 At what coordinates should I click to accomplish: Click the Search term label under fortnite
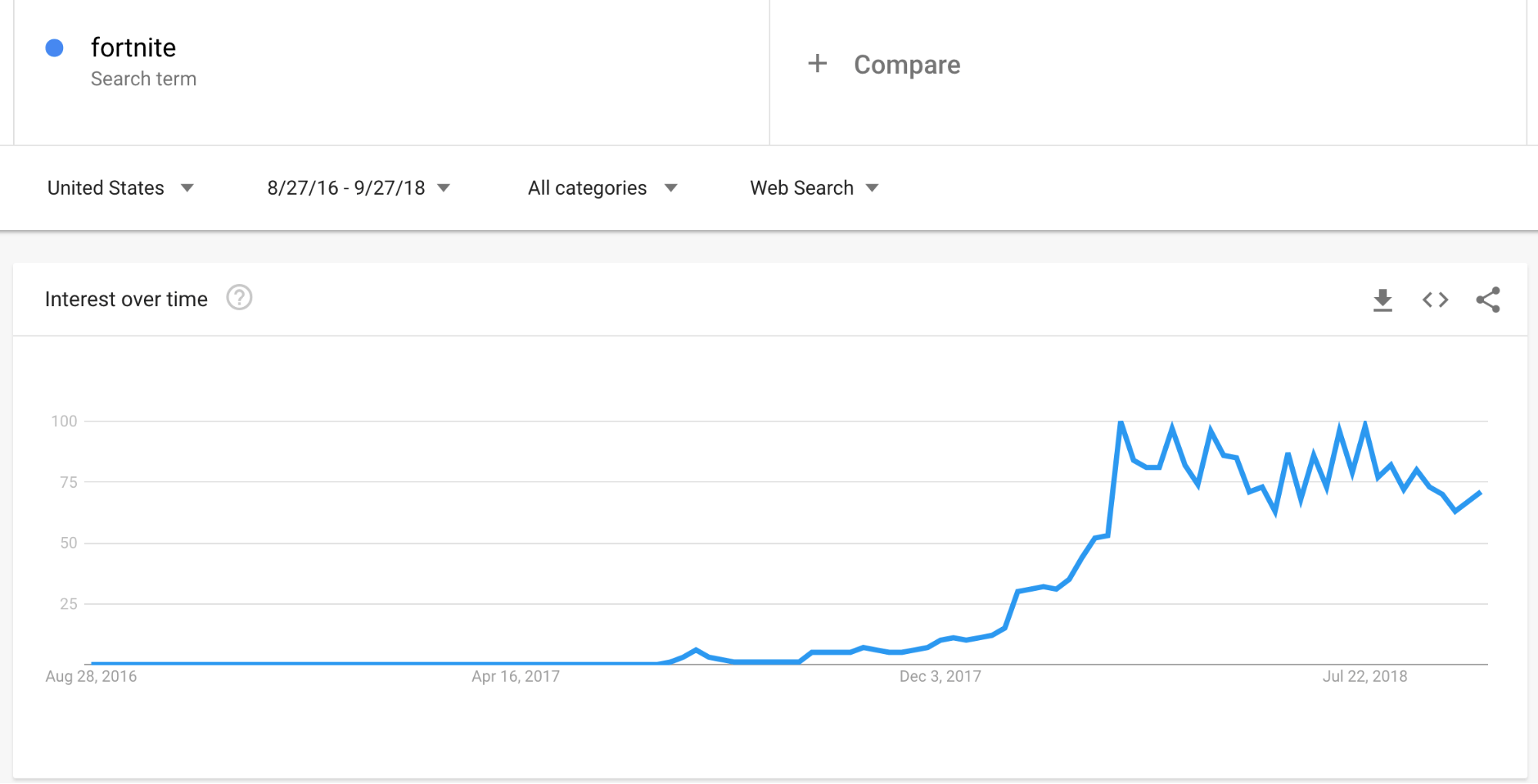144,78
